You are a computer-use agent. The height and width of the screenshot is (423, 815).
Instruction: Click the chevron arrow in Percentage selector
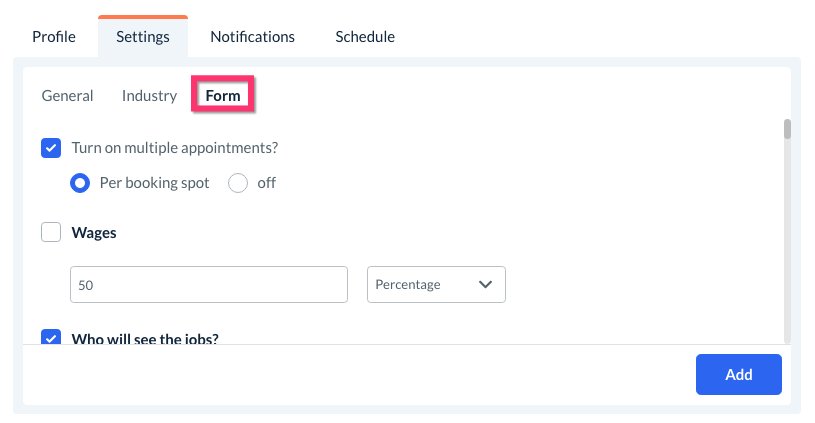(486, 284)
